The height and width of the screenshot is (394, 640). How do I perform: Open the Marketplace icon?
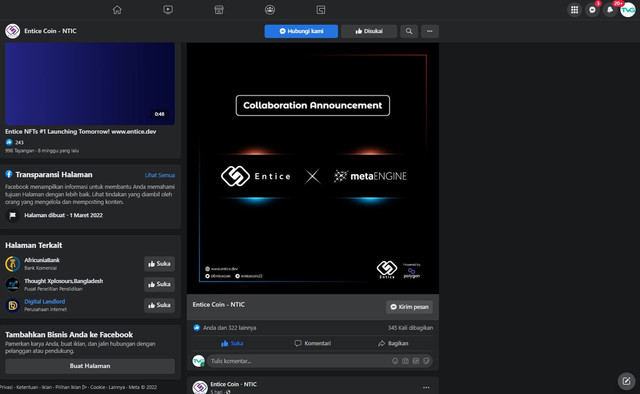tap(219, 10)
